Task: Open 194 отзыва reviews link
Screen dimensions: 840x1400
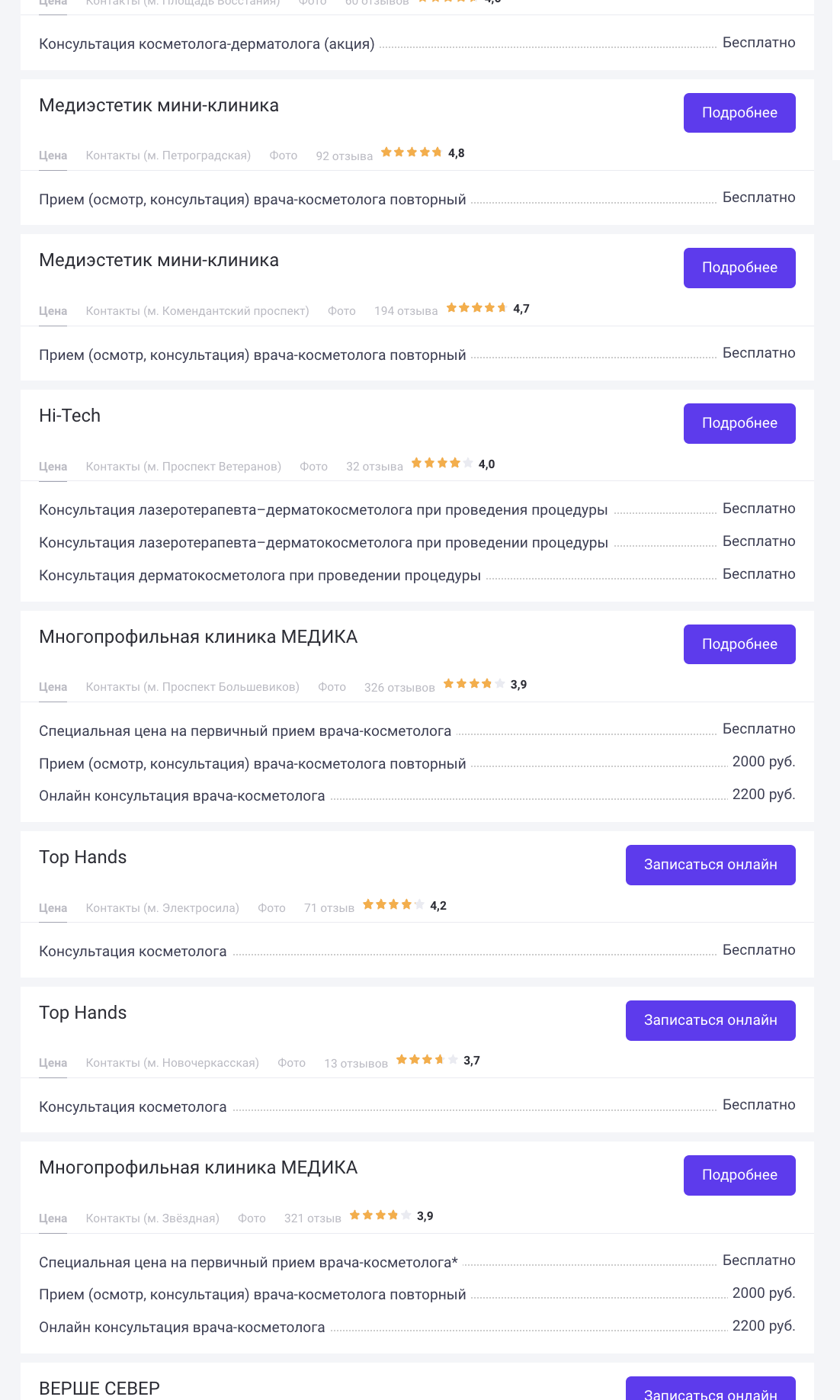Action: [406, 311]
